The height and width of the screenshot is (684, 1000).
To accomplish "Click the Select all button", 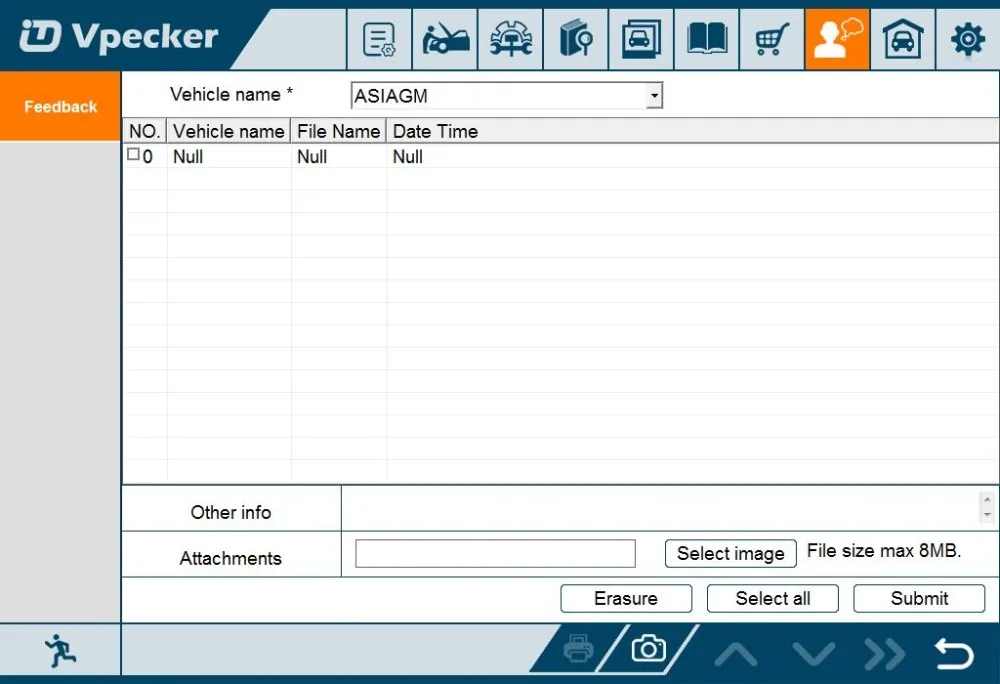I will [772, 599].
